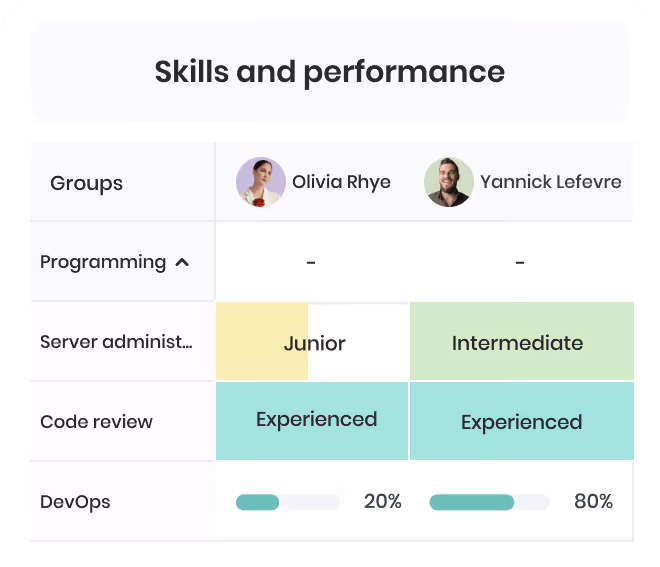Open Olivia Rhye's name link
The width and height of the screenshot is (660, 567).
click(x=341, y=182)
